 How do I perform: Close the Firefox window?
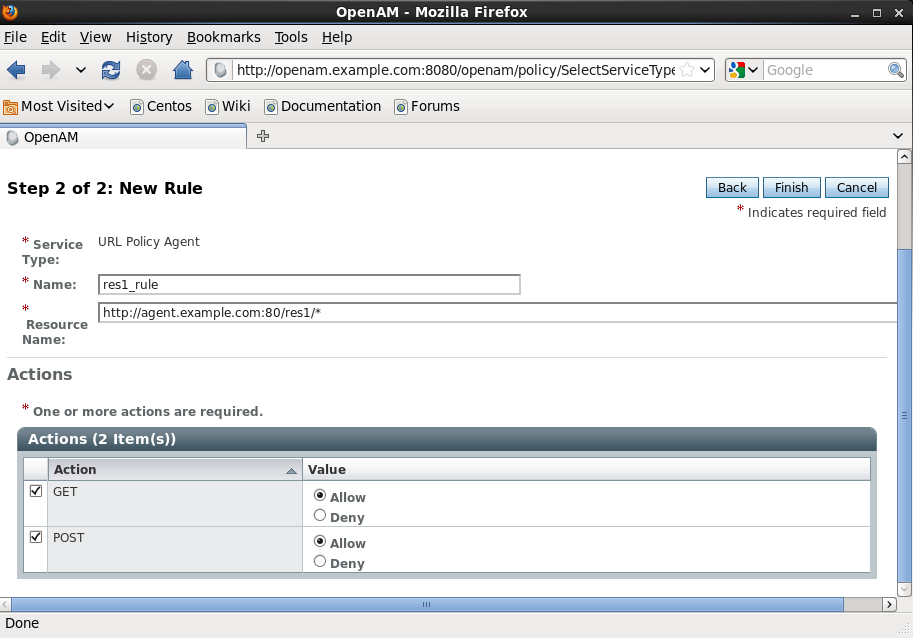point(898,13)
